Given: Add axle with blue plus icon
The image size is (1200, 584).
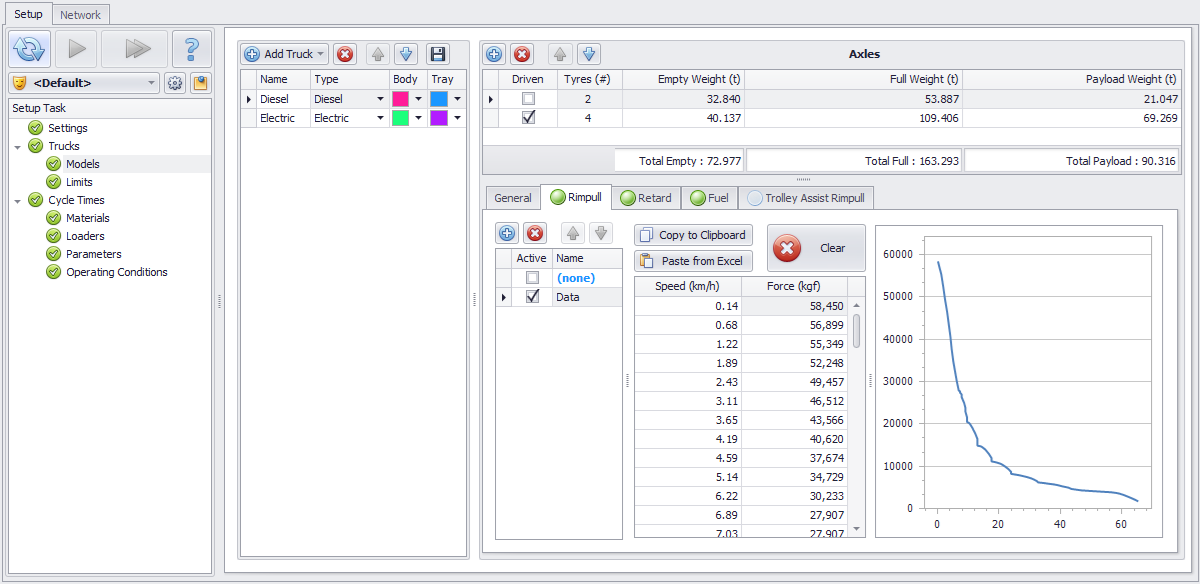Looking at the screenshot, I should [494, 54].
